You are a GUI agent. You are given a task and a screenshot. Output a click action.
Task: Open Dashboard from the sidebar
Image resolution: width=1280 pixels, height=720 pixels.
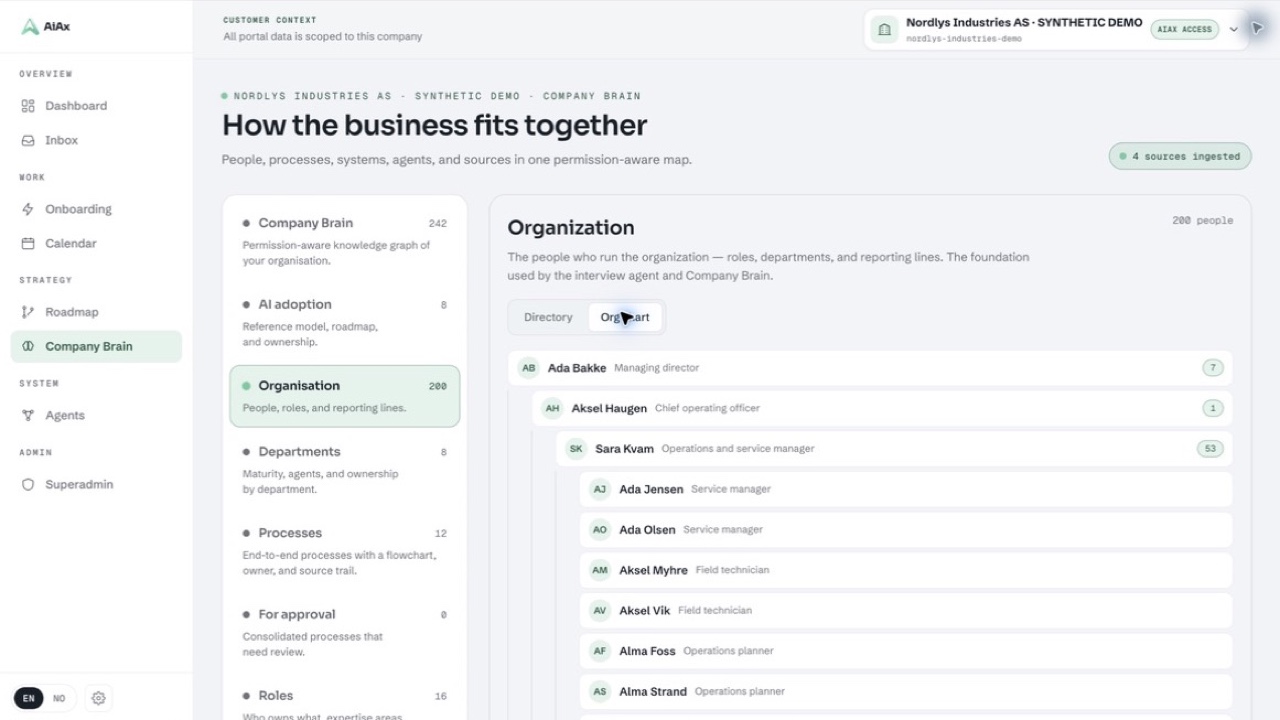coord(96,106)
